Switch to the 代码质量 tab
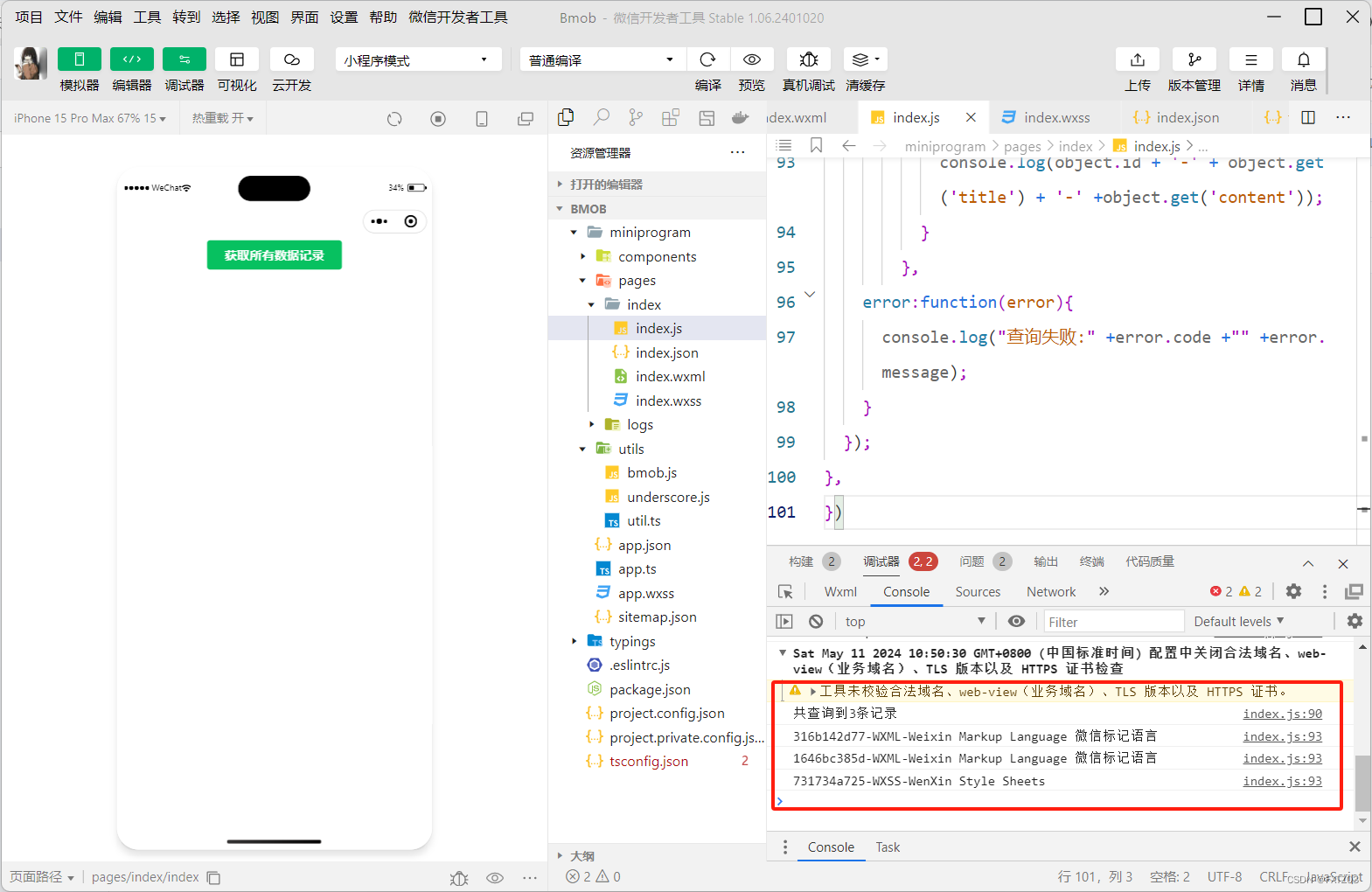1372x892 pixels. pyautogui.click(x=1149, y=561)
